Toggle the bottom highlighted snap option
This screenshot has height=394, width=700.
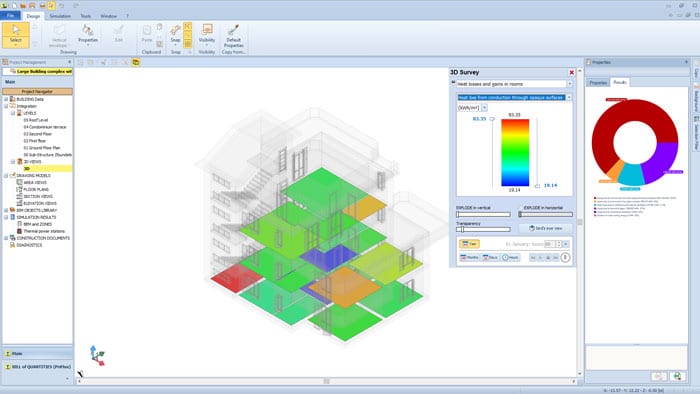188,44
